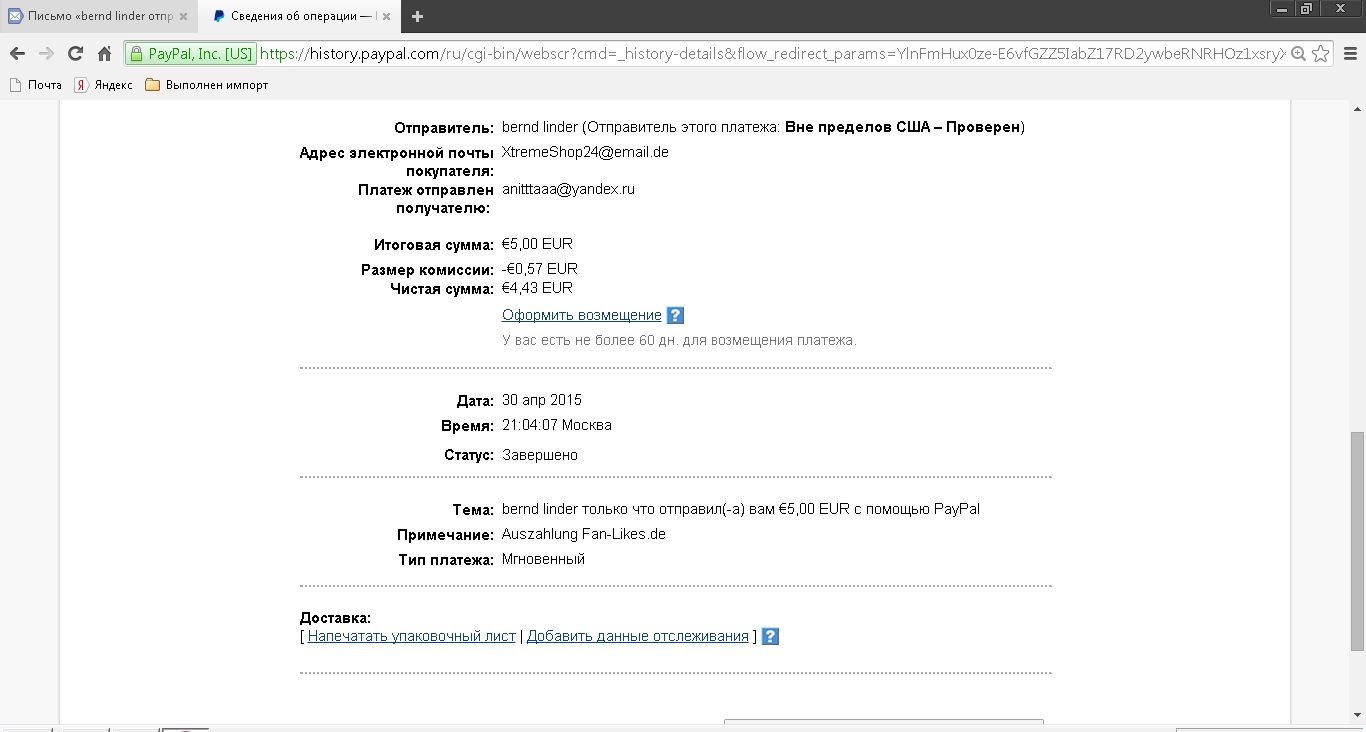The height and width of the screenshot is (732, 1366).
Task: Open help icon beside Добавить данные отслеживания
Action: (x=770, y=637)
